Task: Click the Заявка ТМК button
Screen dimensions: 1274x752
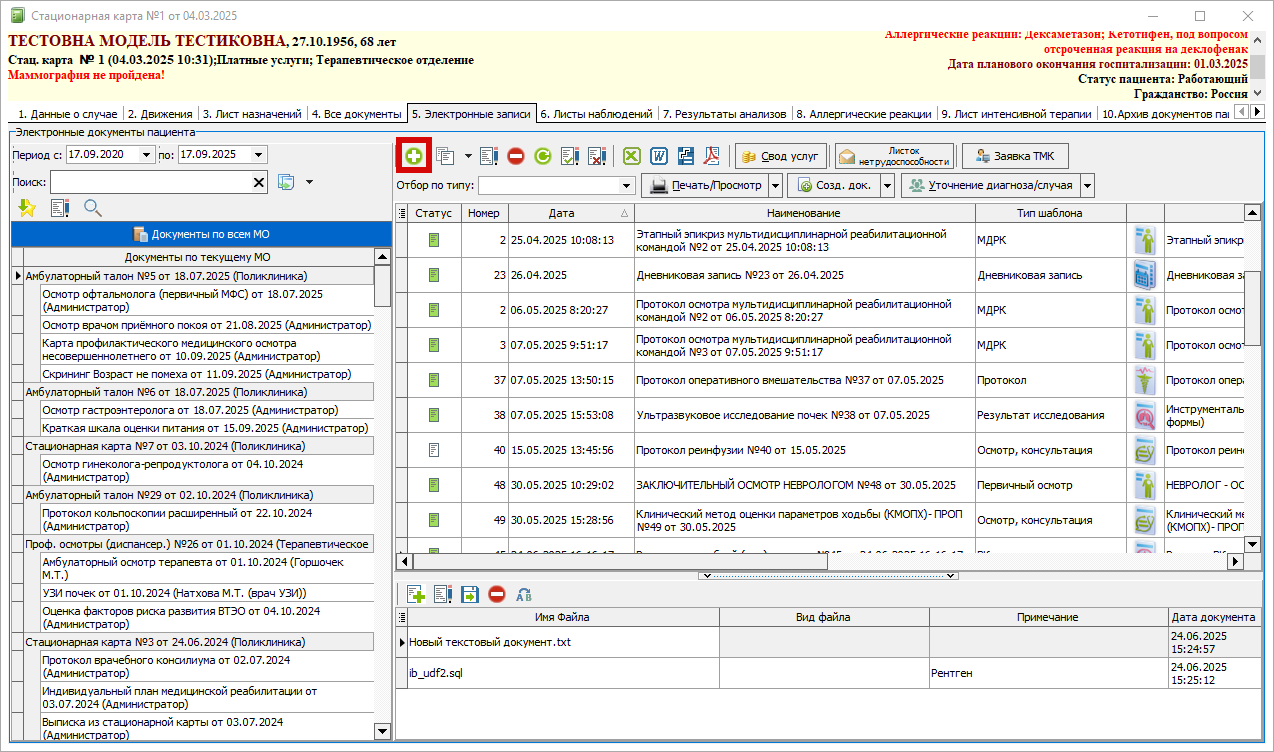Action: click(x=1015, y=156)
